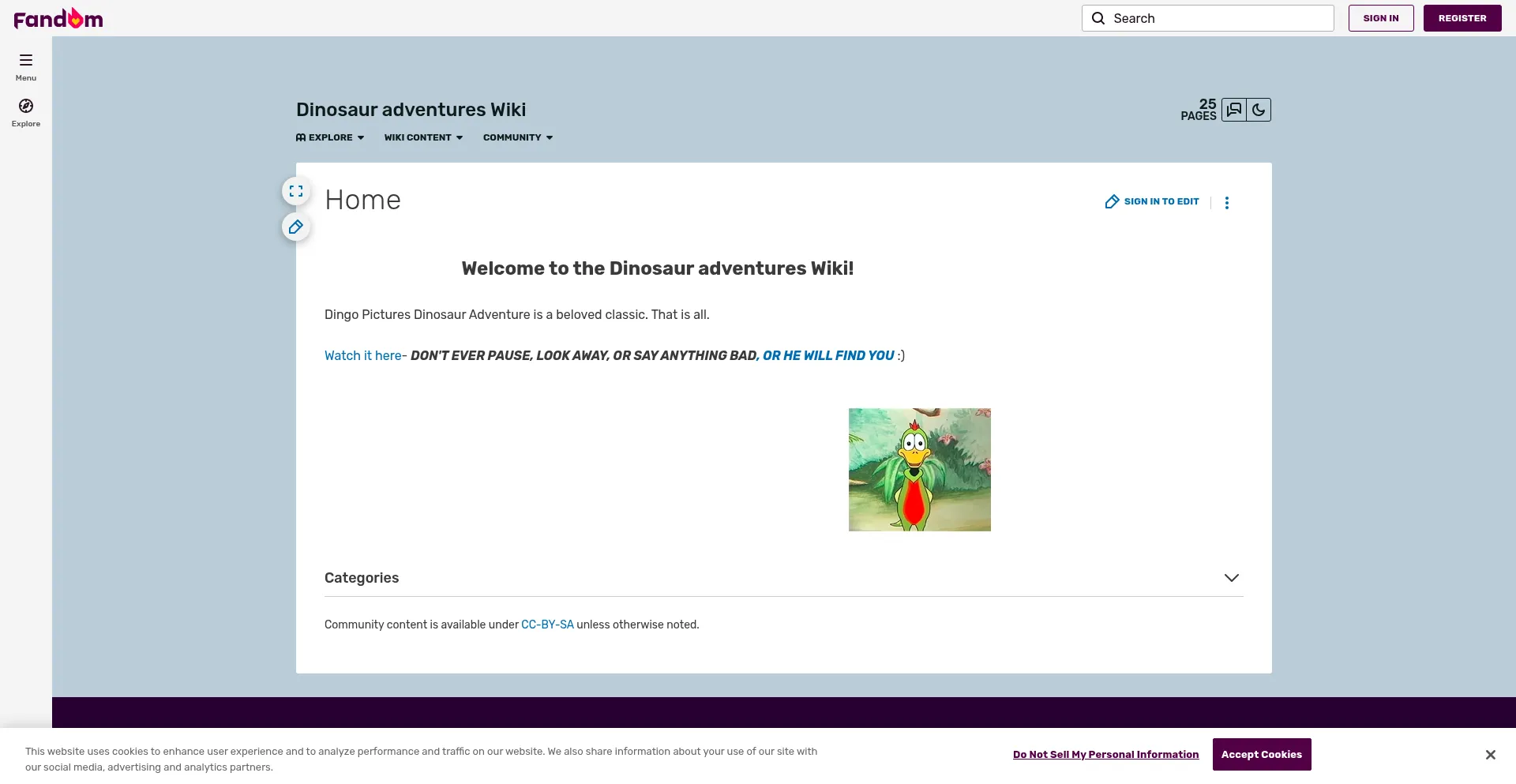Click the Fandom logo
Image resolution: width=1516 pixels, height=784 pixels.
[58, 18]
